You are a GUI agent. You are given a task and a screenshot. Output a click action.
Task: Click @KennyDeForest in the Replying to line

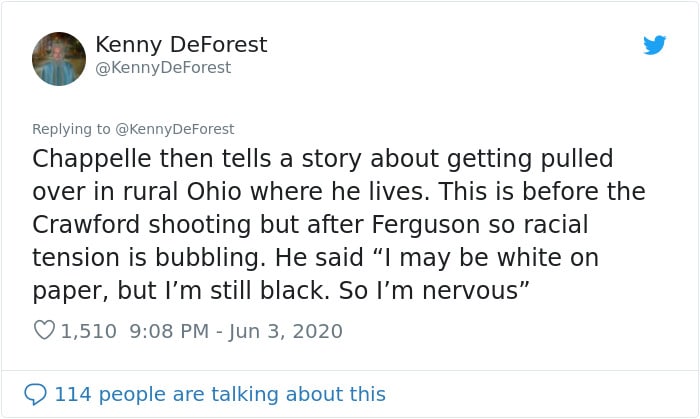point(175,129)
